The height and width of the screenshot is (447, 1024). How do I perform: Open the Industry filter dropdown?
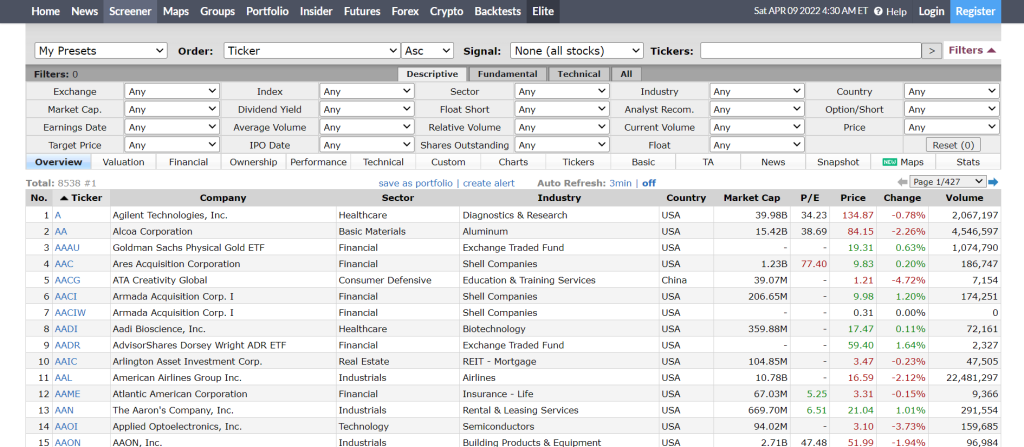[x=757, y=91]
